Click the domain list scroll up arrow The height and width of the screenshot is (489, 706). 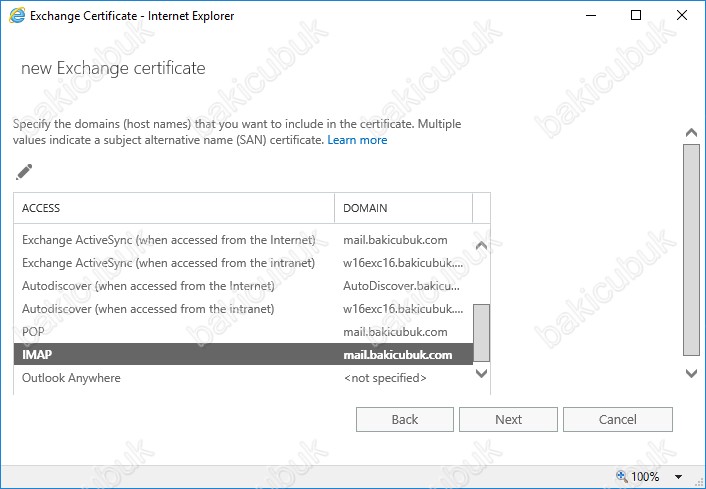(481, 245)
